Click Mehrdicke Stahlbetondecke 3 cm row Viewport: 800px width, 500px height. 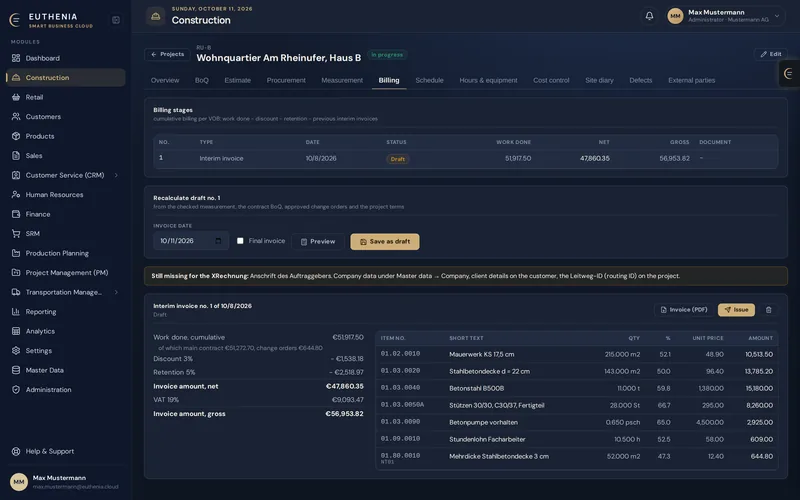click(577, 458)
